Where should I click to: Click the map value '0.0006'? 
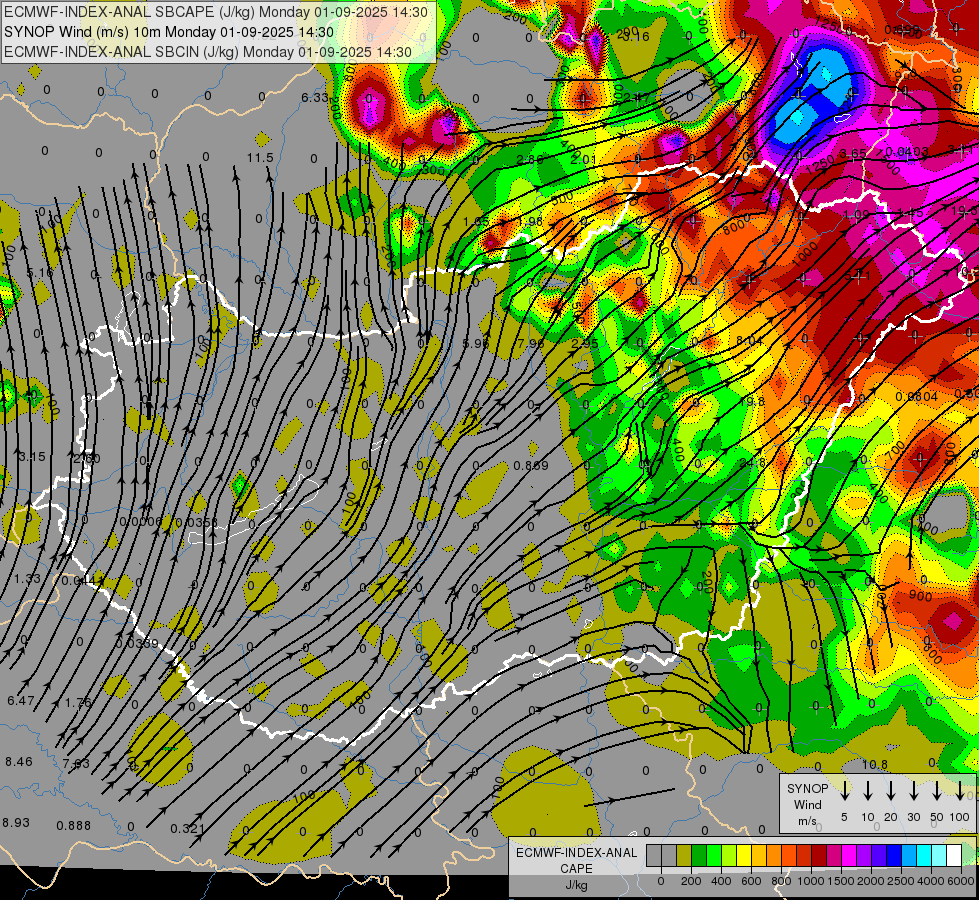(x=141, y=522)
